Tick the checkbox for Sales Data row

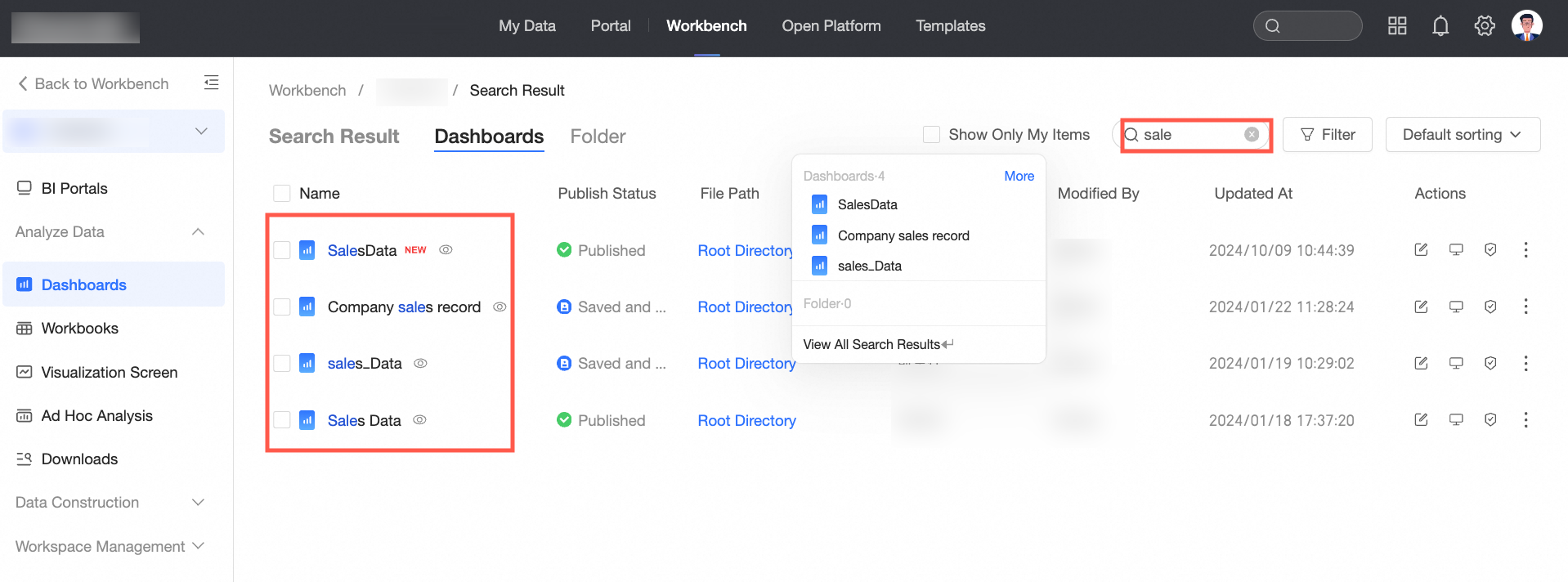click(282, 420)
